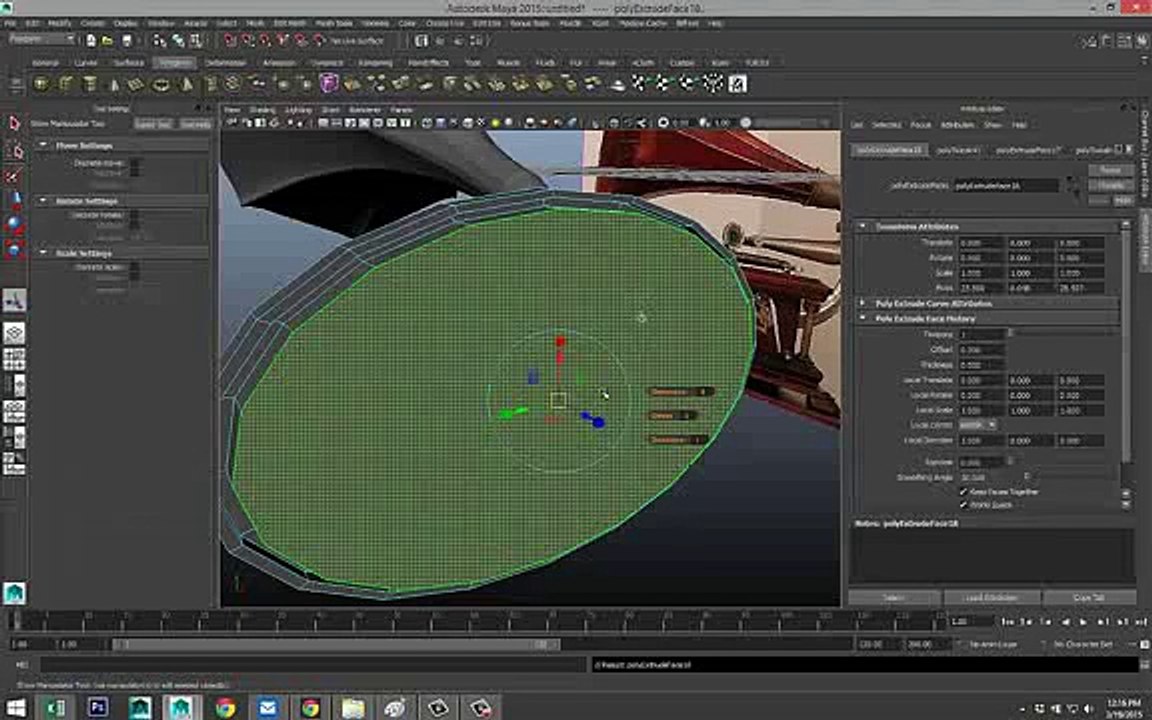Activate the Lasso select tool

14,151
